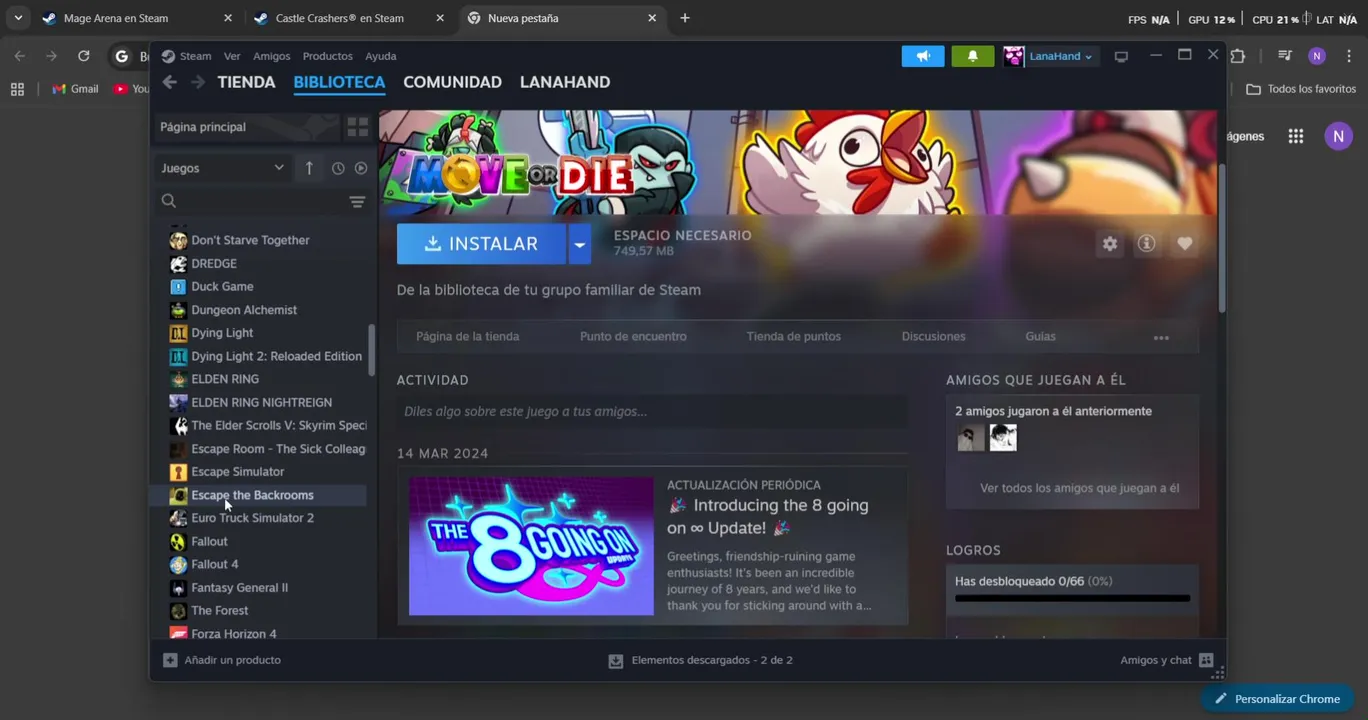Click the Duck Game icon in list
Image resolution: width=1368 pixels, height=720 pixels.
click(x=178, y=287)
